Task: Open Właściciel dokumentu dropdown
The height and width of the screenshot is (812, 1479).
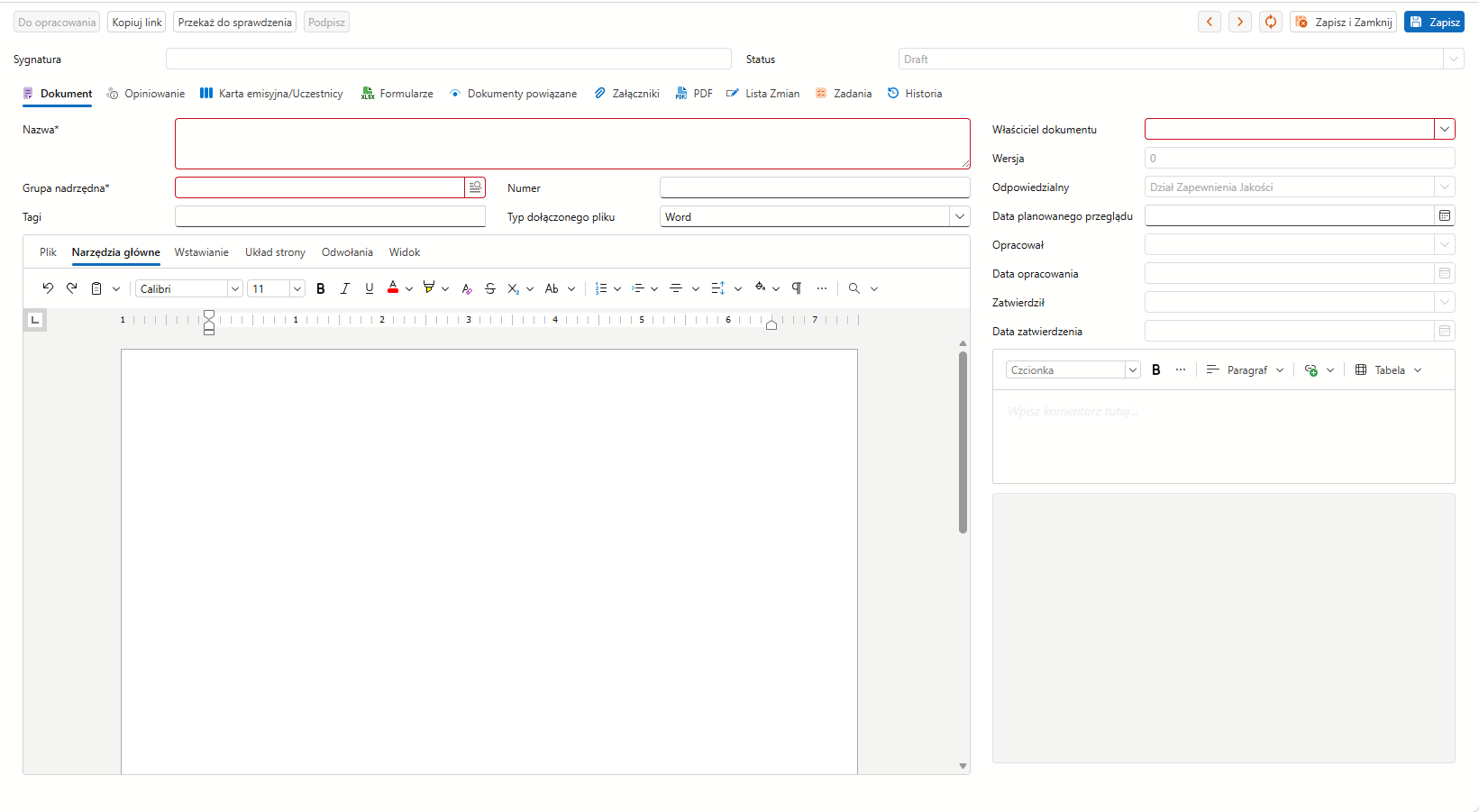Action: [1445, 129]
